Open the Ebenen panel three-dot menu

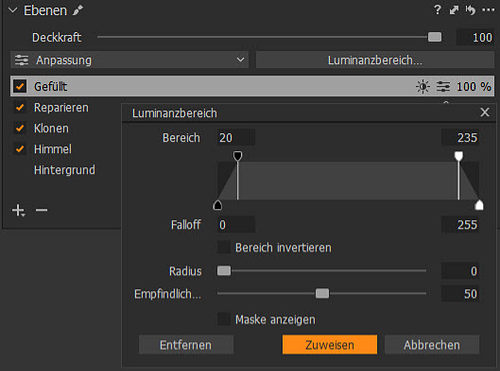click(488, 10)
